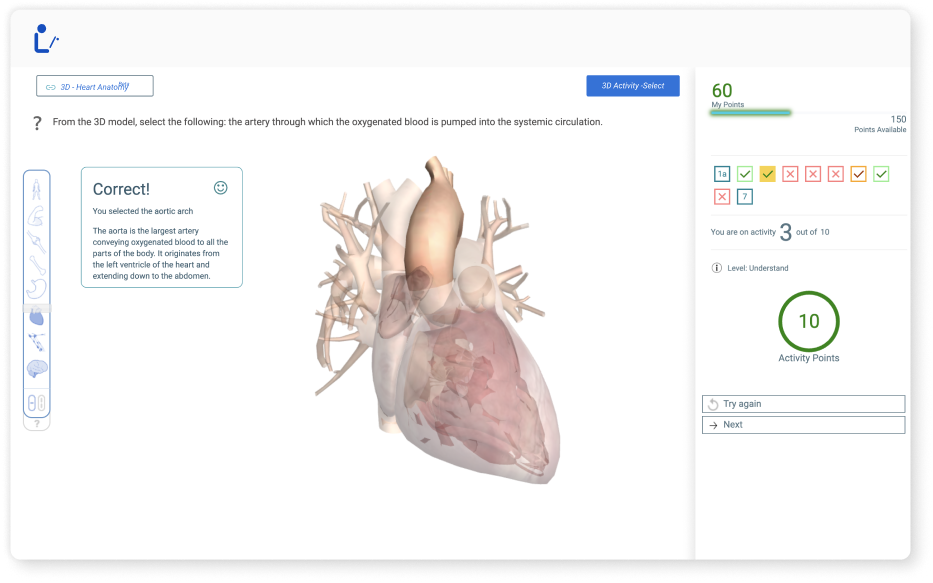Open sidebar help question mark
This screenshot has width=933, height=583.
click(x=37, y=424)
